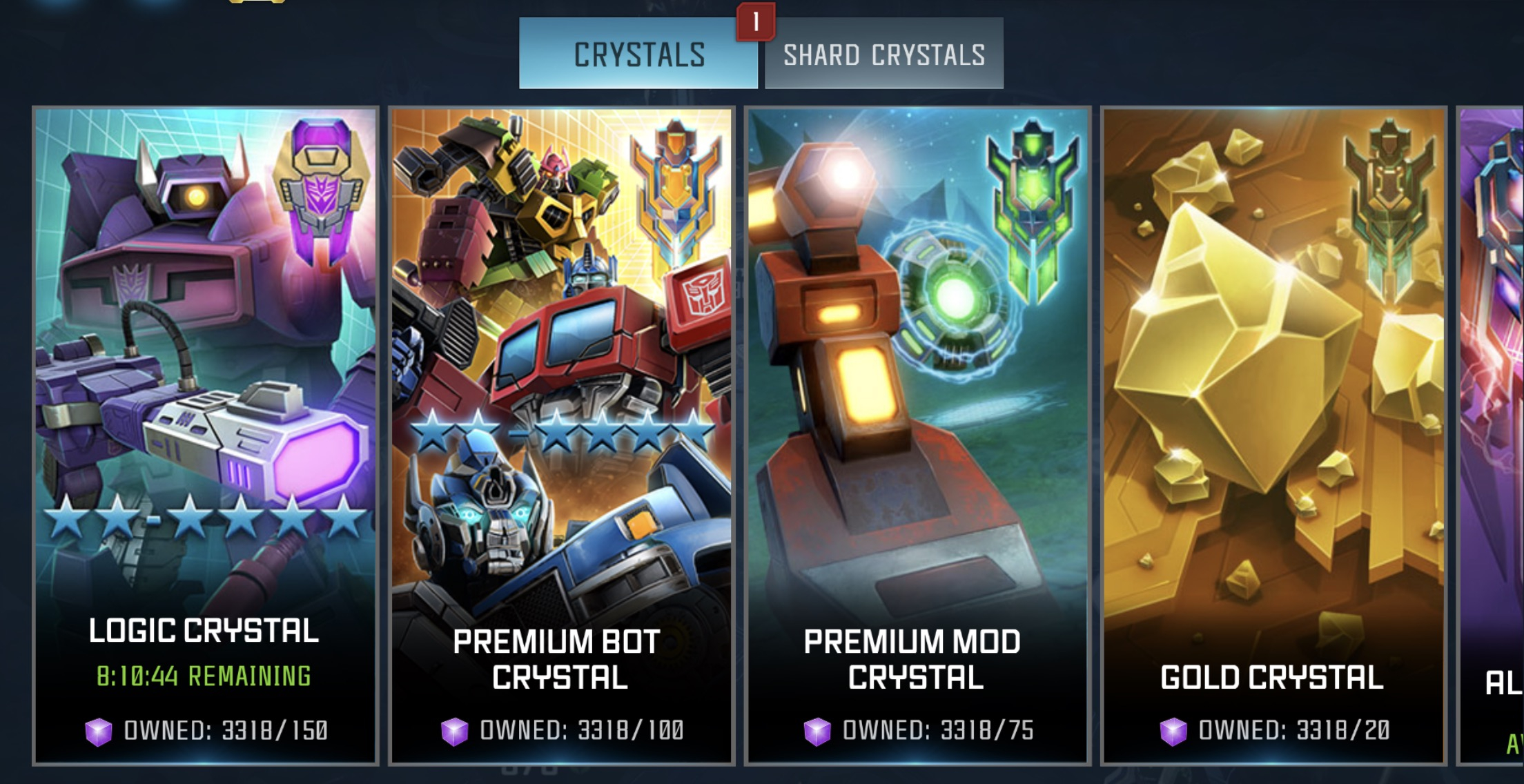Open the red notification badge showing 1

756,22
